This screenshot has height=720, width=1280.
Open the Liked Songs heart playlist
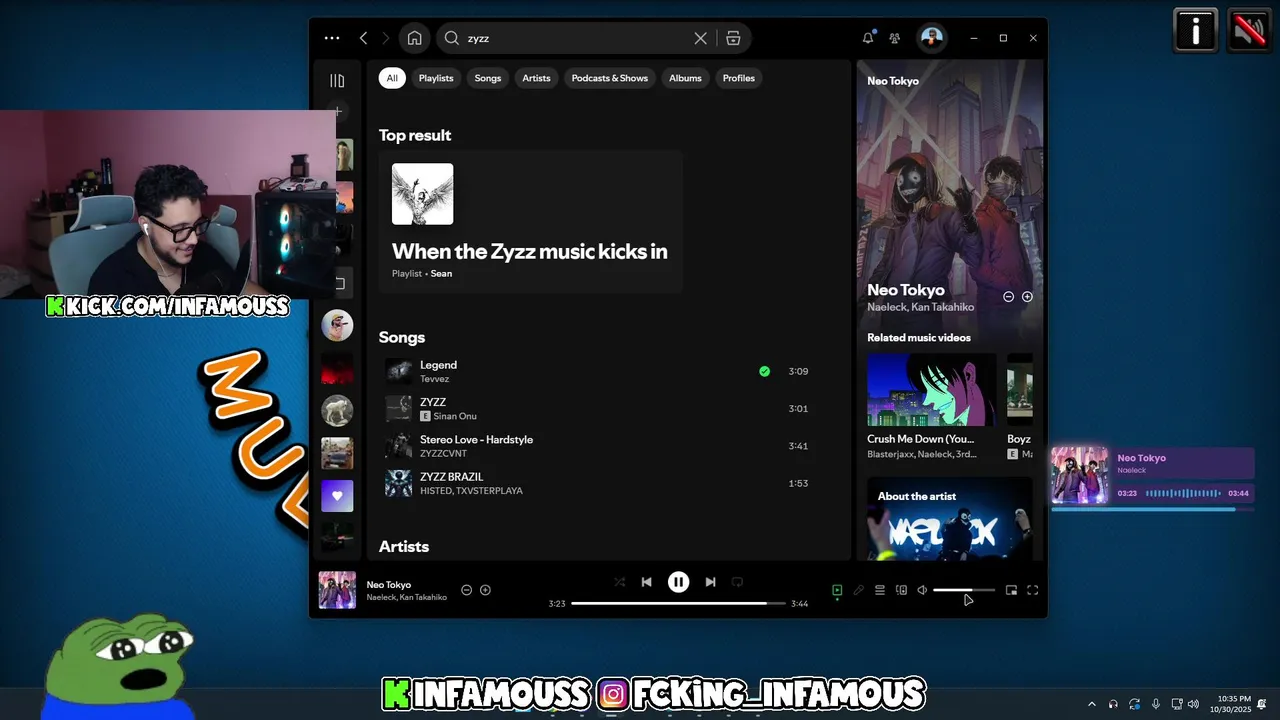(x=337, y=496)
